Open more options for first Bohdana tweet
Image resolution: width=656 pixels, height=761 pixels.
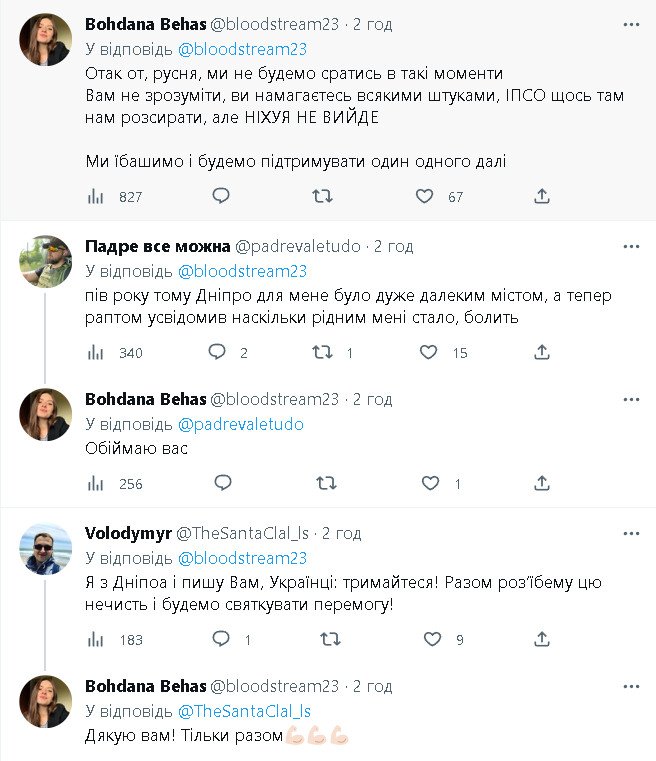click(631, 23)
